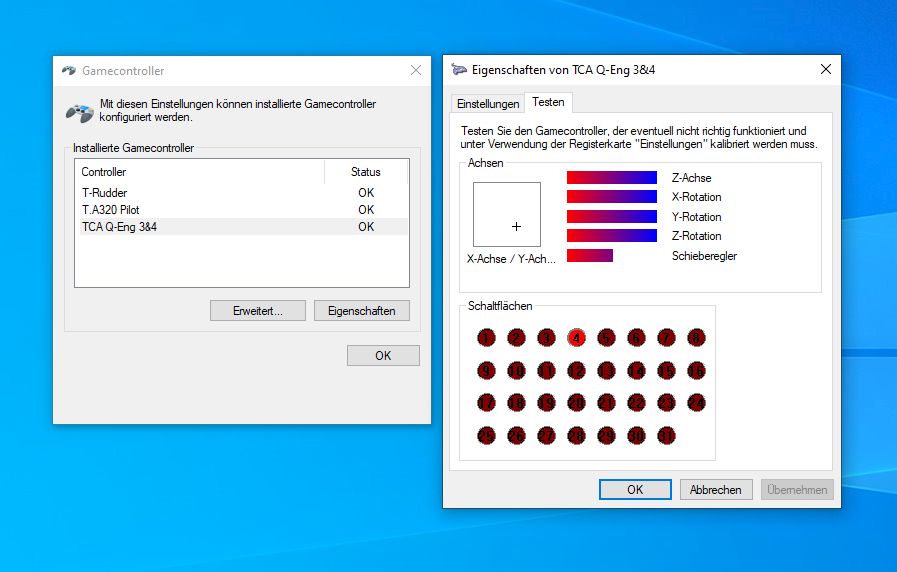Click button indicator number 25

point(486,435)
